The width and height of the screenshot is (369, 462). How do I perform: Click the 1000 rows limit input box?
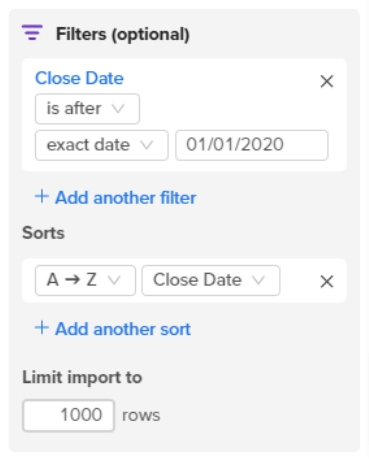click(68, 415)
